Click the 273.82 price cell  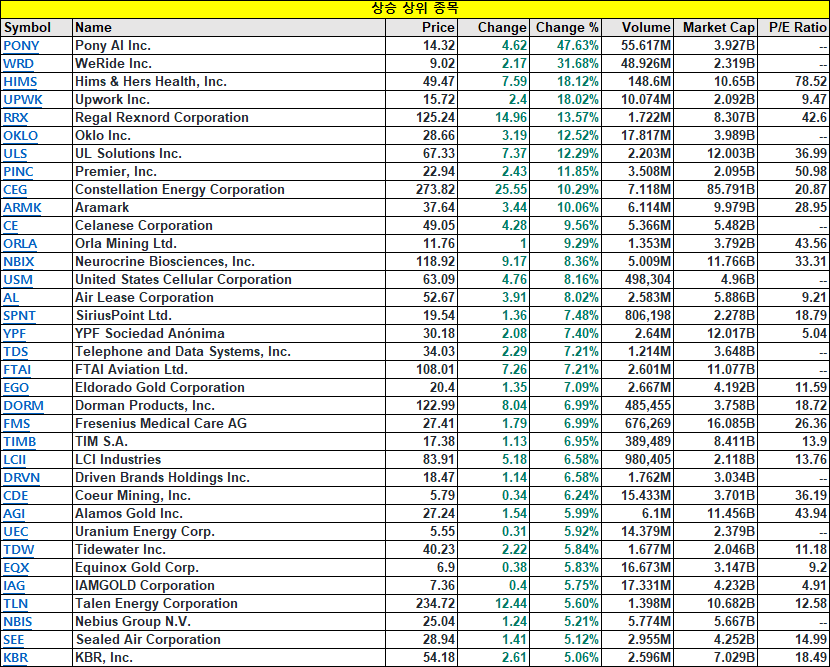tap(421, 190)
